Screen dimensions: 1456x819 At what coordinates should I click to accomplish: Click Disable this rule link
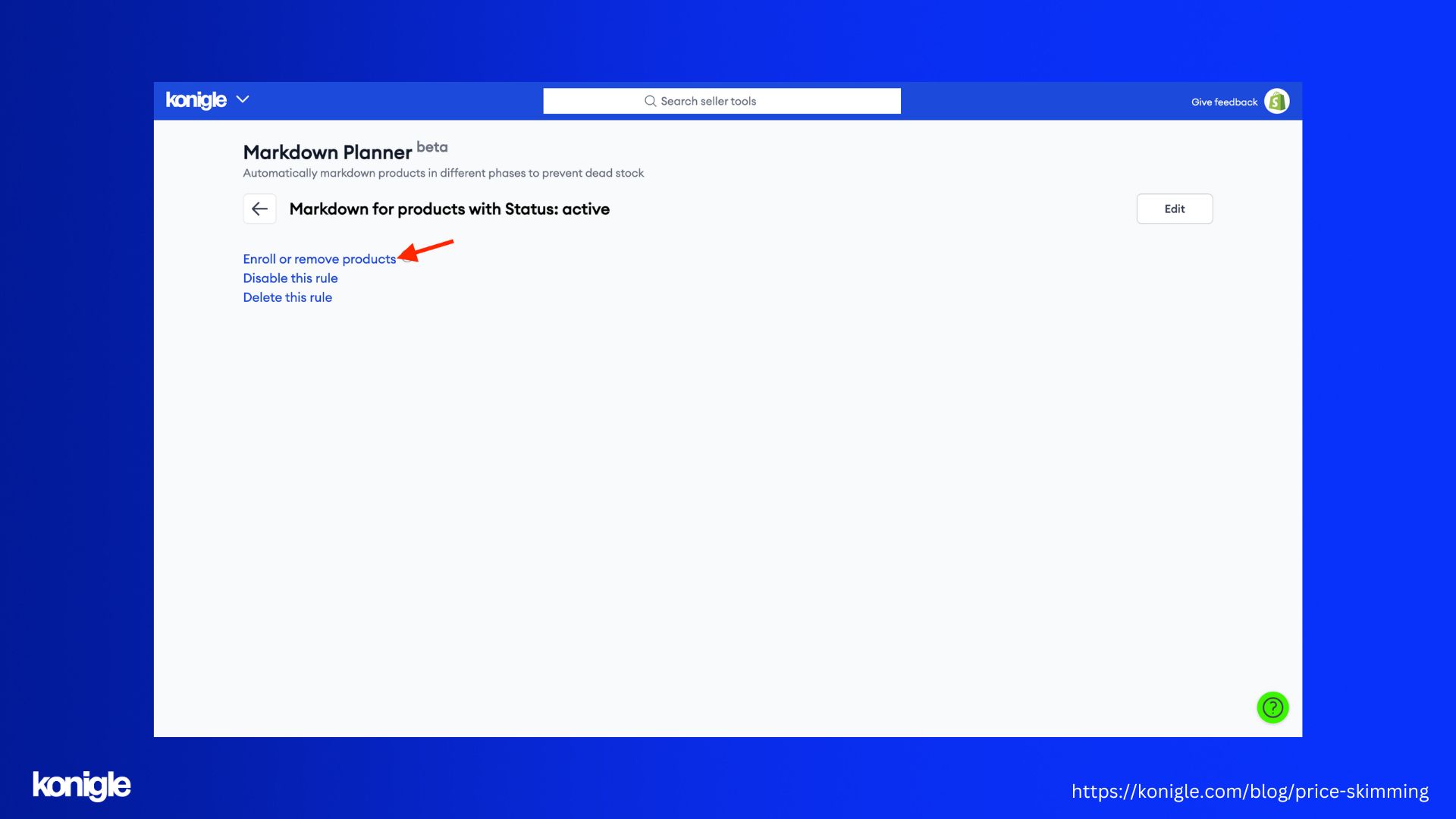click(290, 278)
